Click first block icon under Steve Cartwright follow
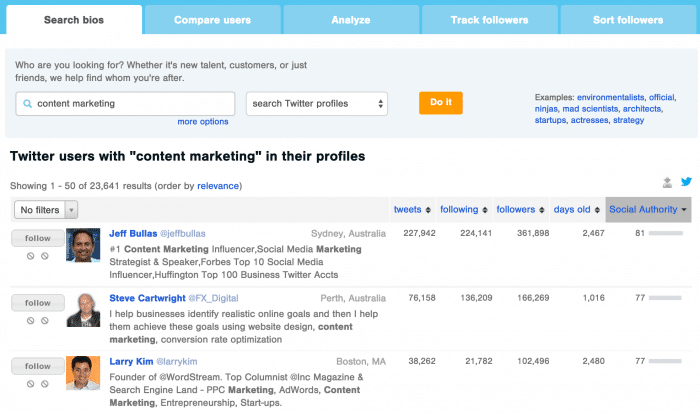 [x=30, y=321]
